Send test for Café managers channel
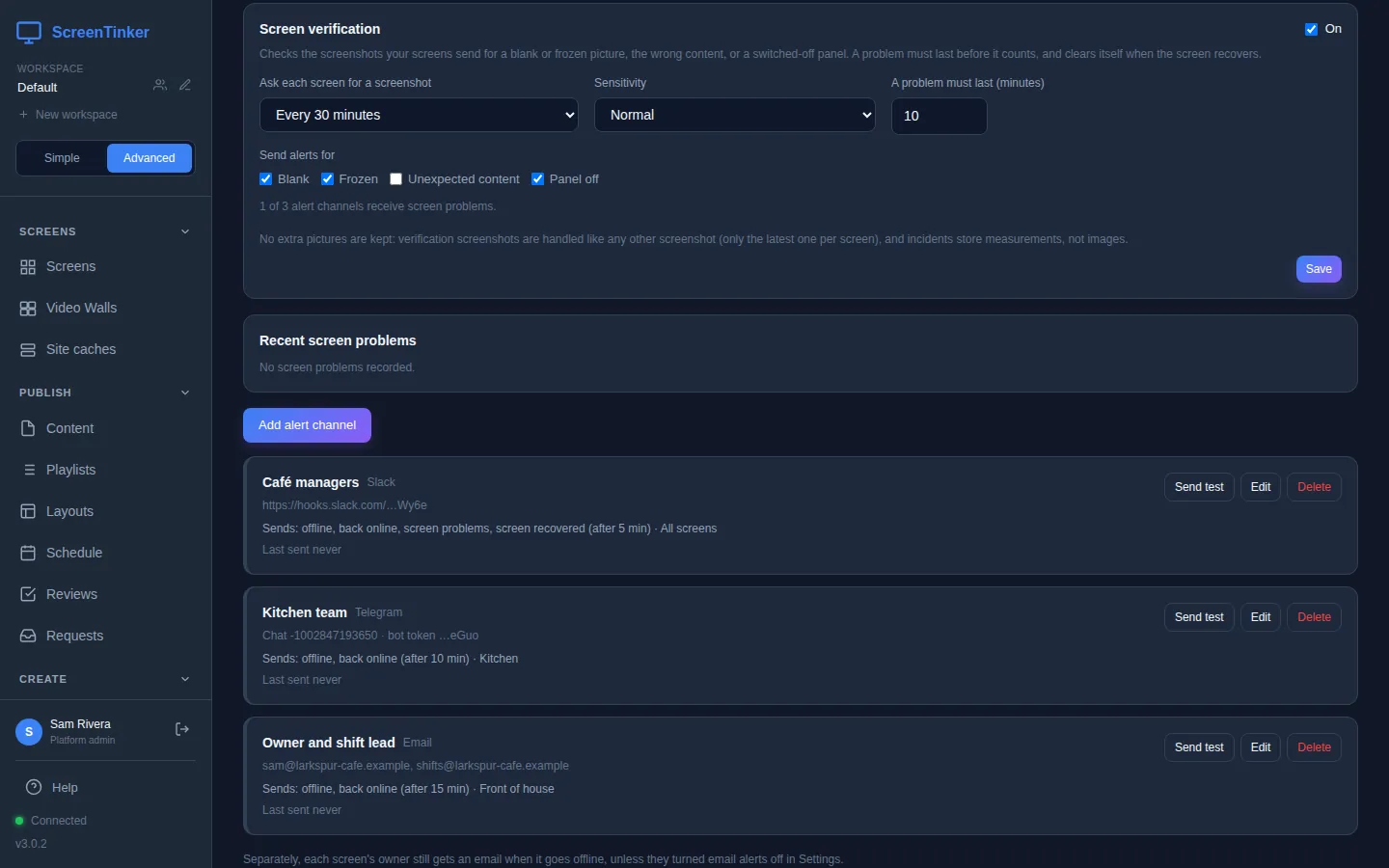 [1199, 487]
